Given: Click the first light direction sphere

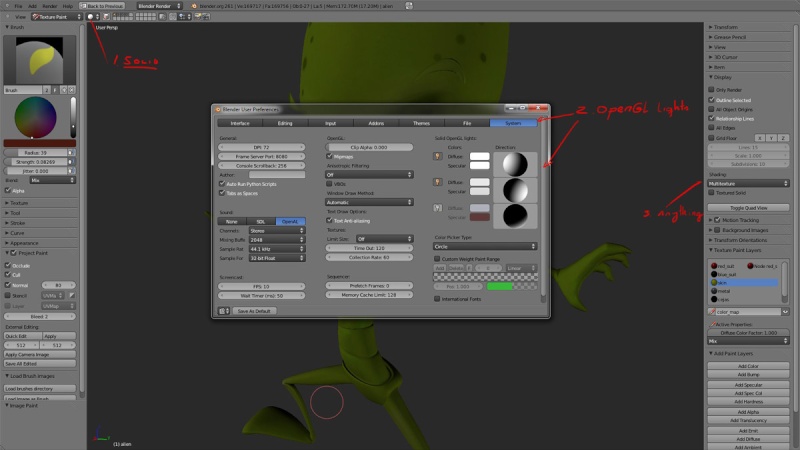Looking at the screenshot, I should 515,164.
